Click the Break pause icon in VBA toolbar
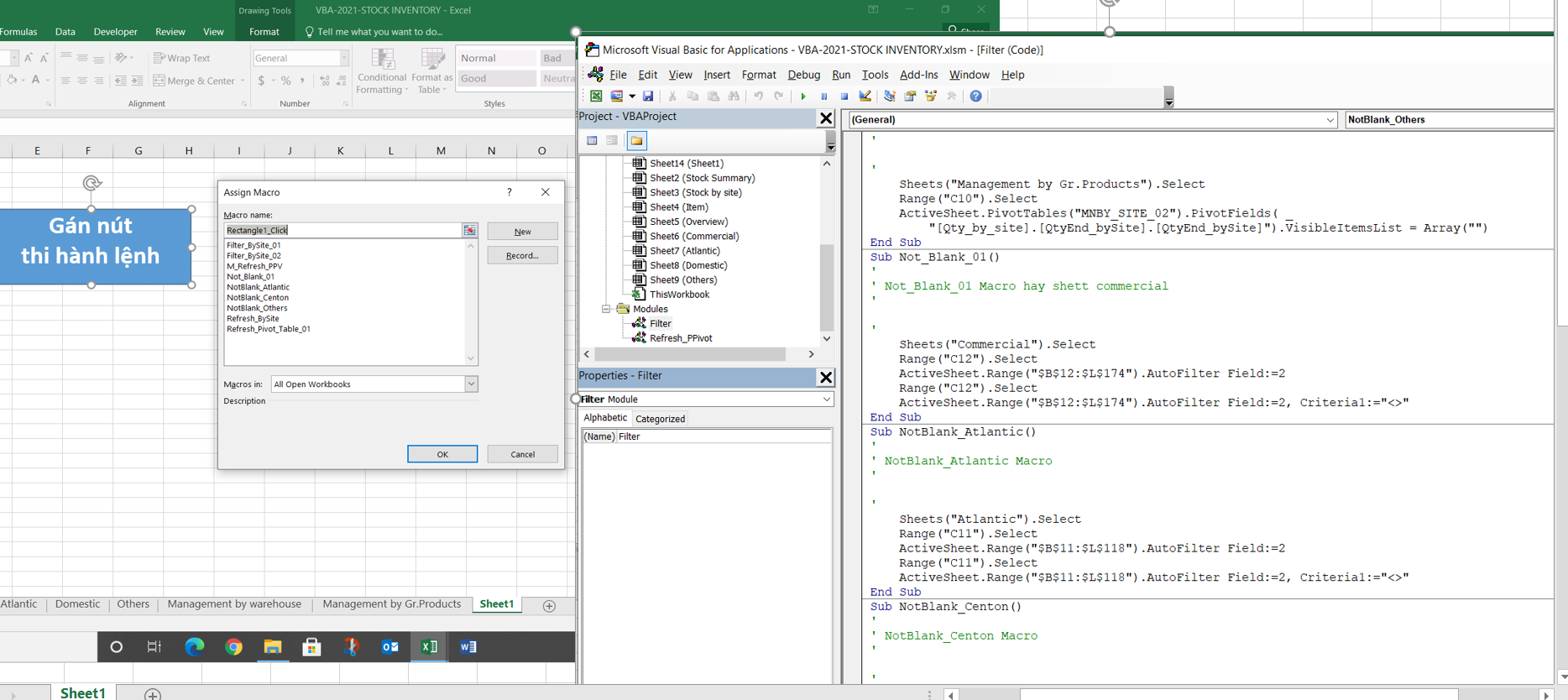 pyautogui.click(x=824, y=97)
